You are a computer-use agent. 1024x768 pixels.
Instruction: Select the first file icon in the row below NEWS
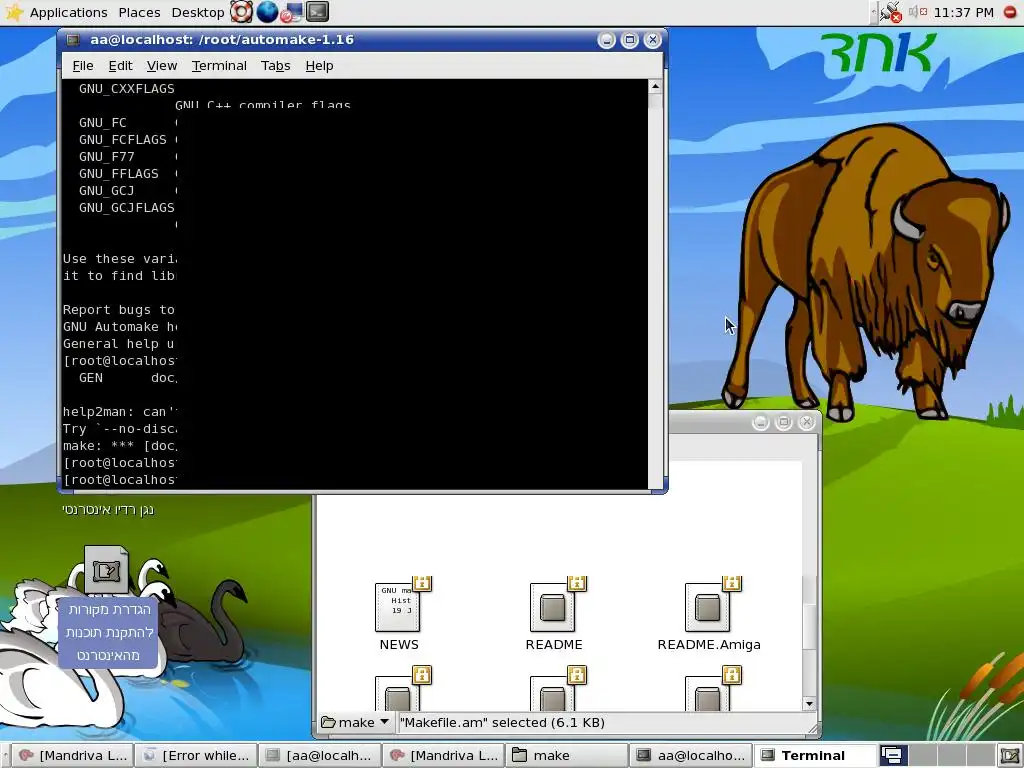398,694
